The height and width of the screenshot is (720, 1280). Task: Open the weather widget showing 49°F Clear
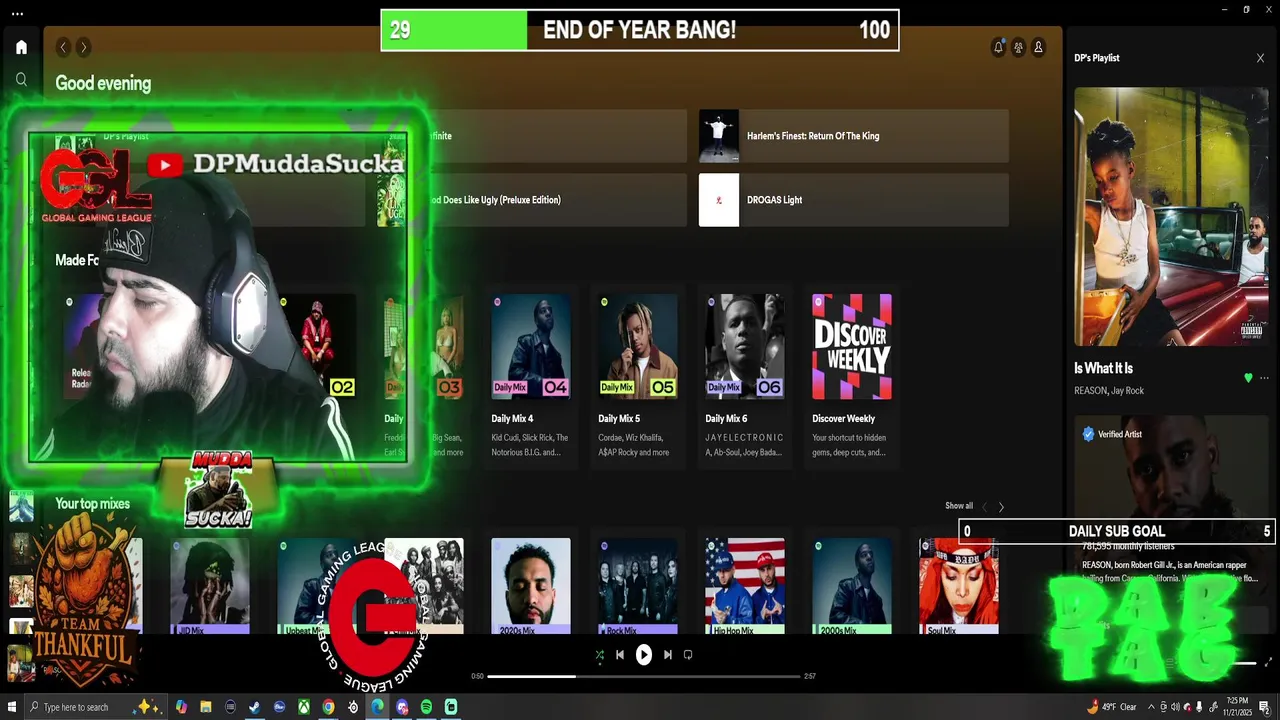(x=1112, y=707)
